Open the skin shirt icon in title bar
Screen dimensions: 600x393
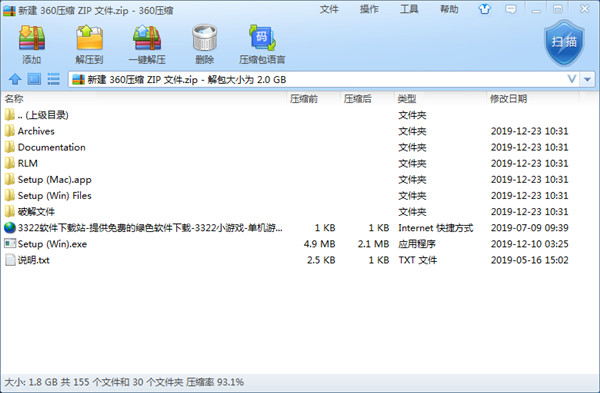[x=484, y=9]
